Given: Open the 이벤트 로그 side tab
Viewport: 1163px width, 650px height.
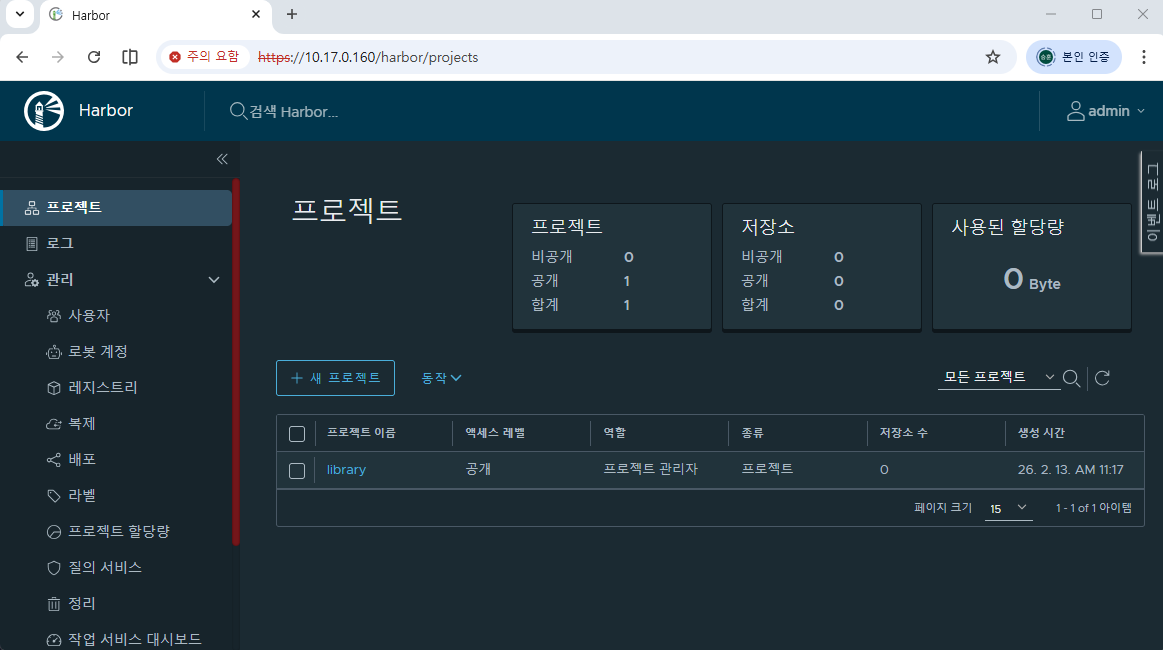Looking at the screenshot, I should 1152,203.
